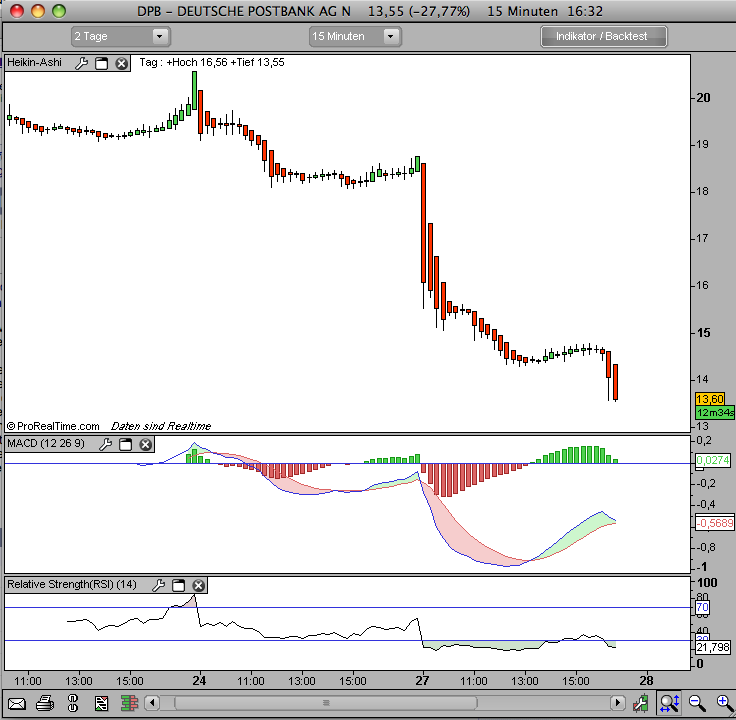This screenshot has width=736, height=720.
Task: Open chart properties wrench-candle icon
Action: (640, 703)
